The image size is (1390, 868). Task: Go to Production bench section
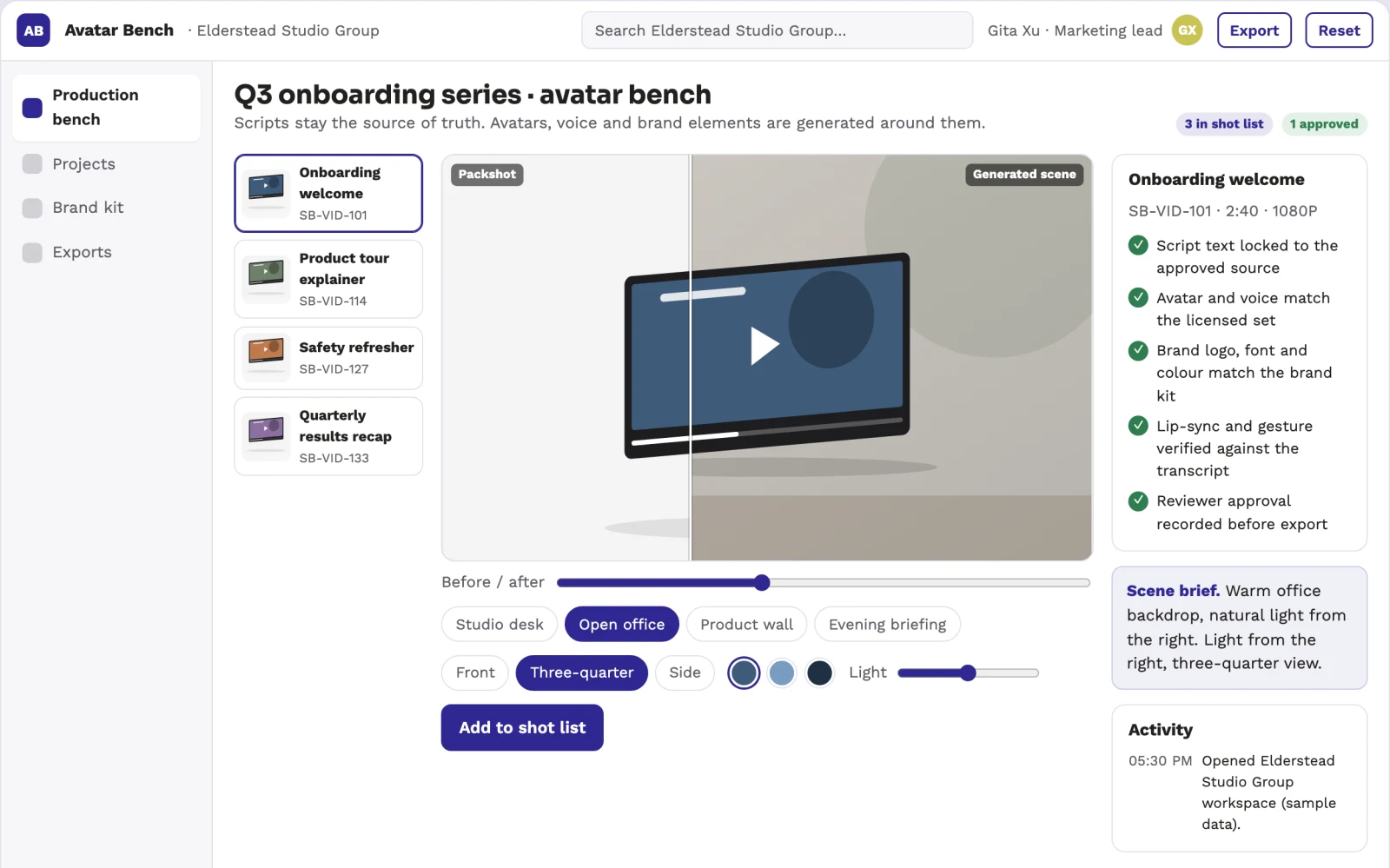tap(107, 108)
